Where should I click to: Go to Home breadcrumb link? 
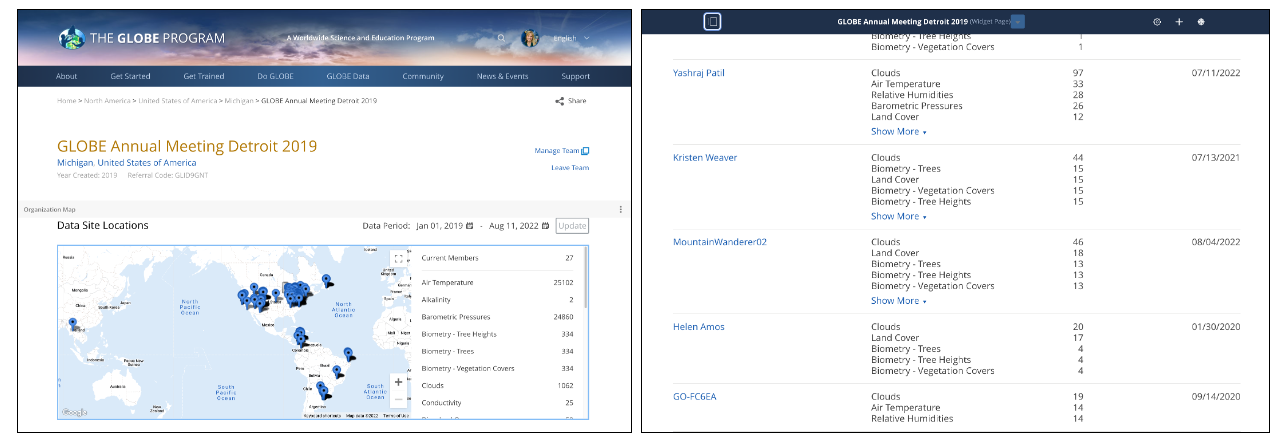click(66, 101)
